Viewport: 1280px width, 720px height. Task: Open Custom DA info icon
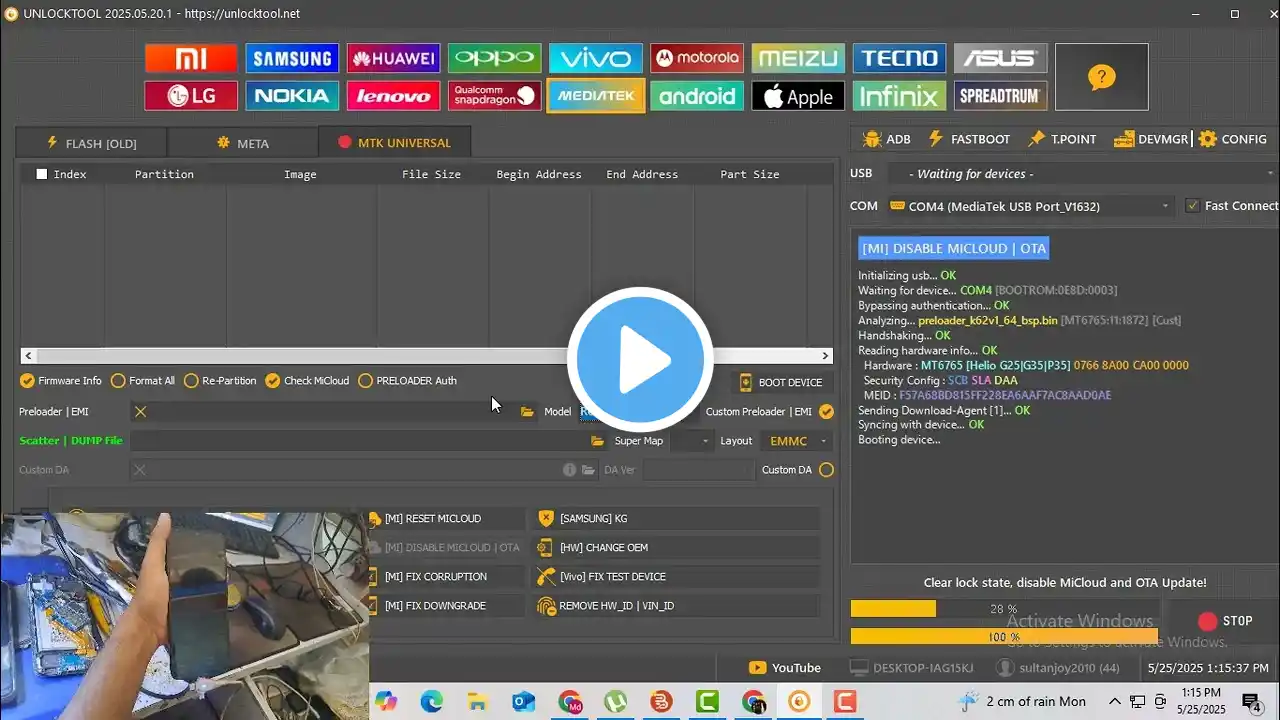click(x=569, y=470)
